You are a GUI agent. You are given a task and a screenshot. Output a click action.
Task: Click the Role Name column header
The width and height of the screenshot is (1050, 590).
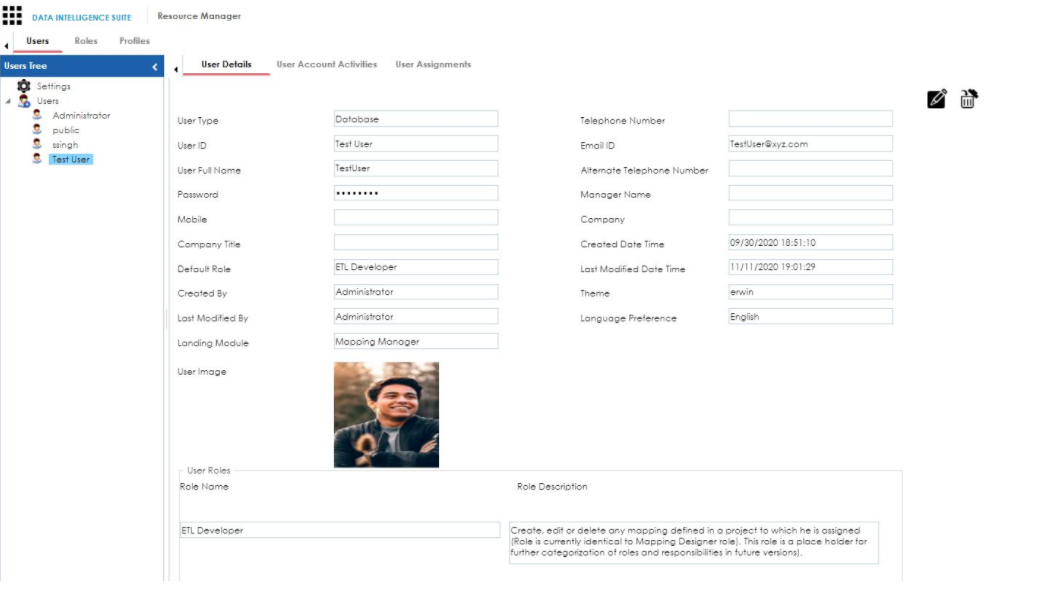(x=204, y=487)
